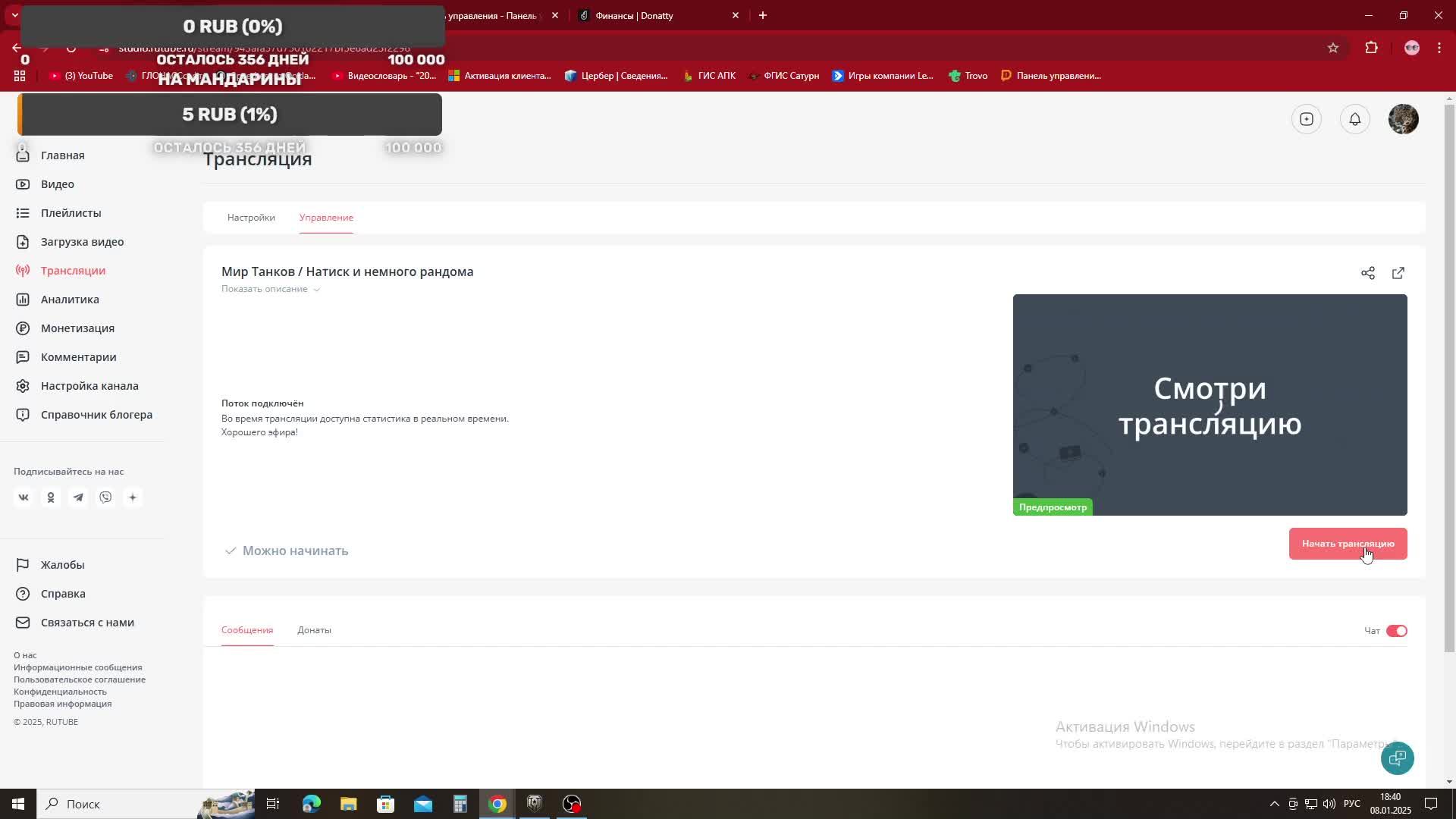Switch to Финансы Donatty browser tab
Viewport: 1456px width, 819px height.
[x=658, y=15]
